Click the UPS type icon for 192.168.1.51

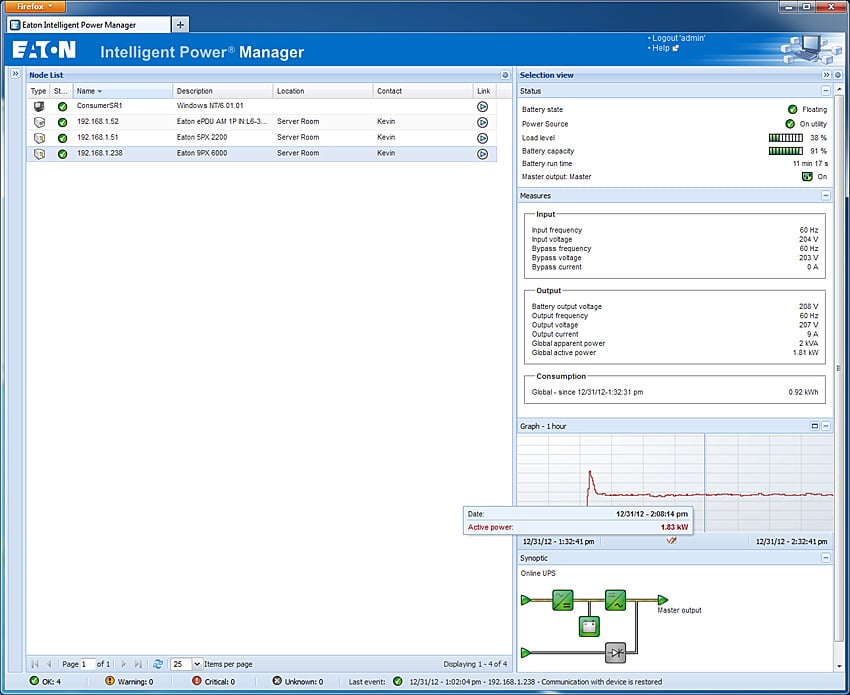[x=39, y=138]
